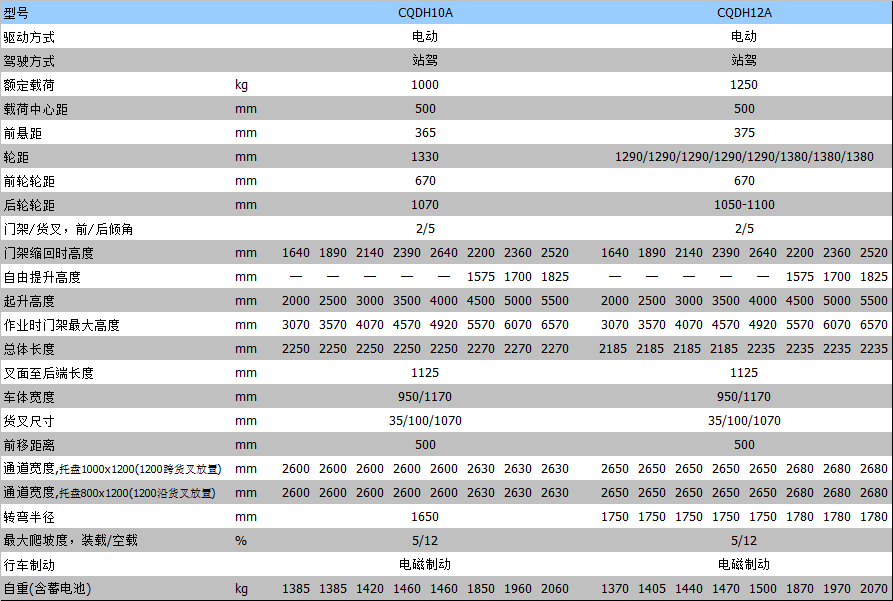Select the 2060 weight value
Screen dimensions: 893x601
click(555, 589)
